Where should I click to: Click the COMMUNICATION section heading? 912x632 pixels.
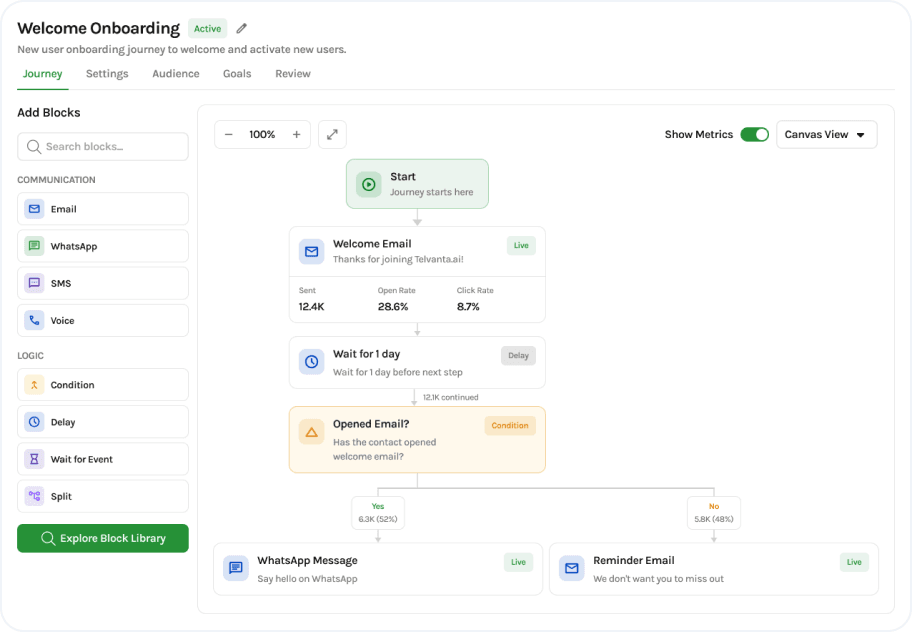click(56, 180)
